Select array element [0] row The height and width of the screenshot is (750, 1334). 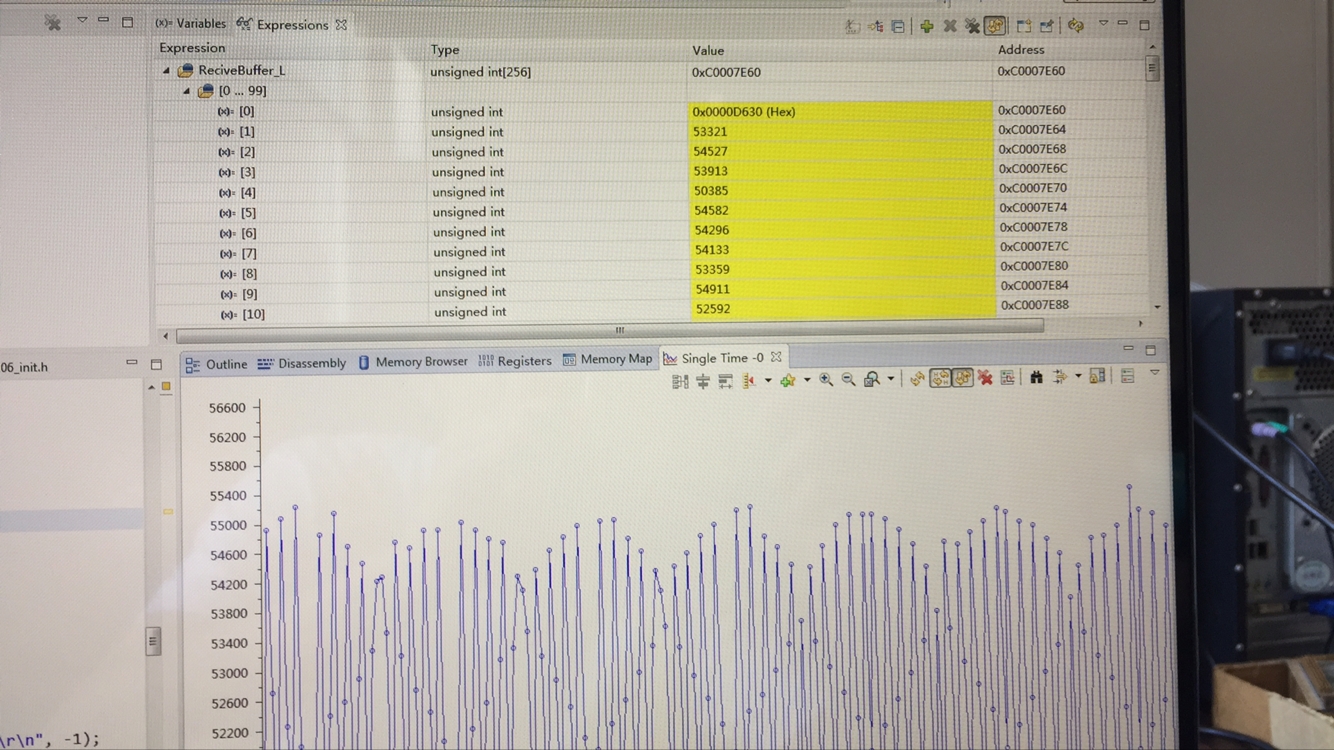pyautogui.click(x=651, y=111)
